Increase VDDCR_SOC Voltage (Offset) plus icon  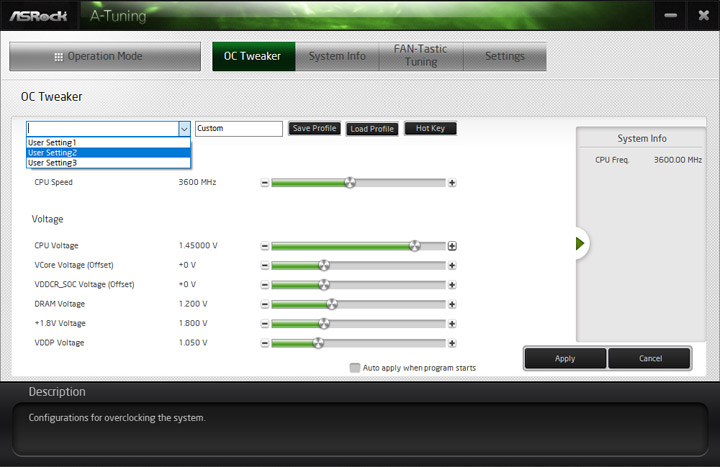coord(452,285)
